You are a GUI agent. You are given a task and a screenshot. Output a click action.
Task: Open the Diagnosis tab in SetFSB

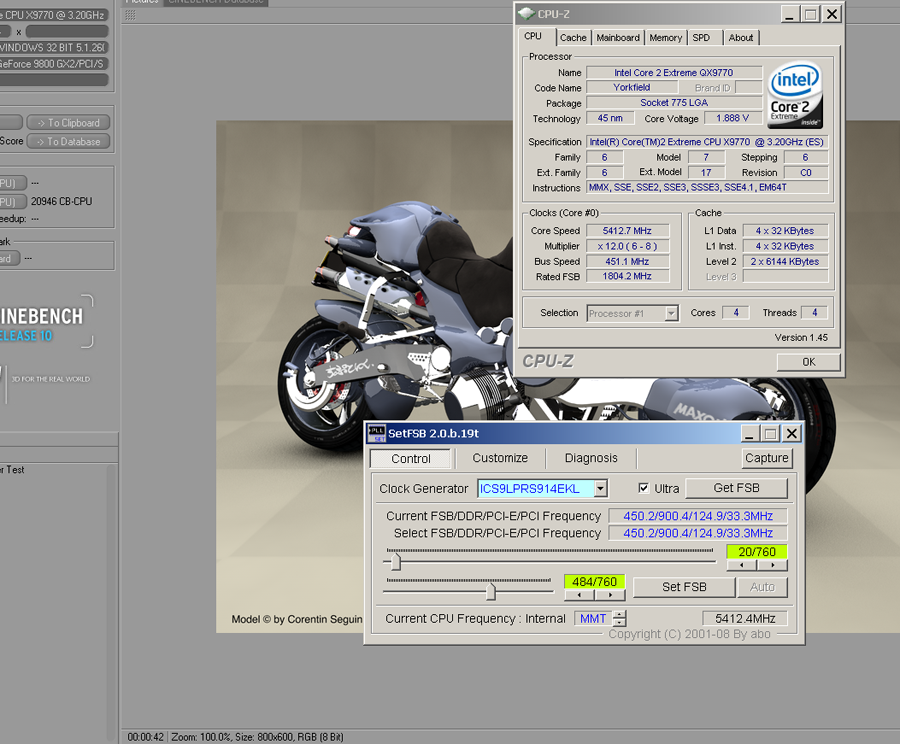click(x=591, y=458)
